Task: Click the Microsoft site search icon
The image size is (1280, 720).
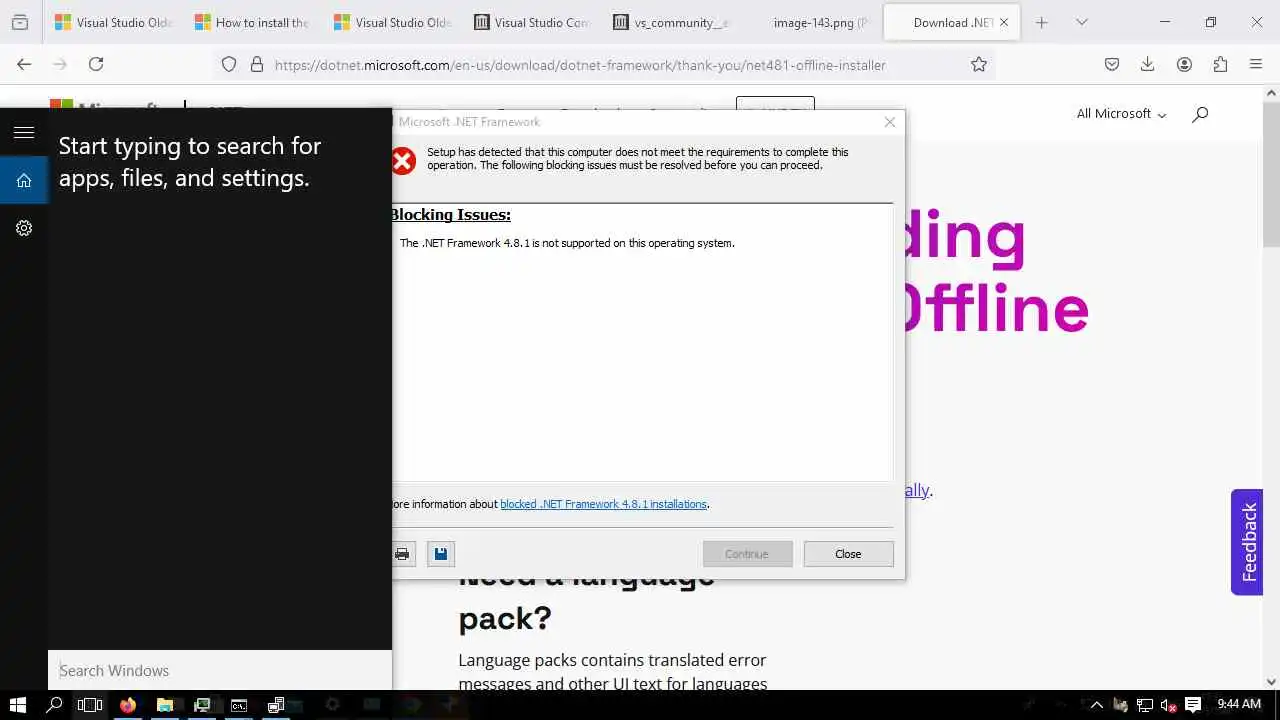Action: pyautogui.click(x=1200, y=114)
